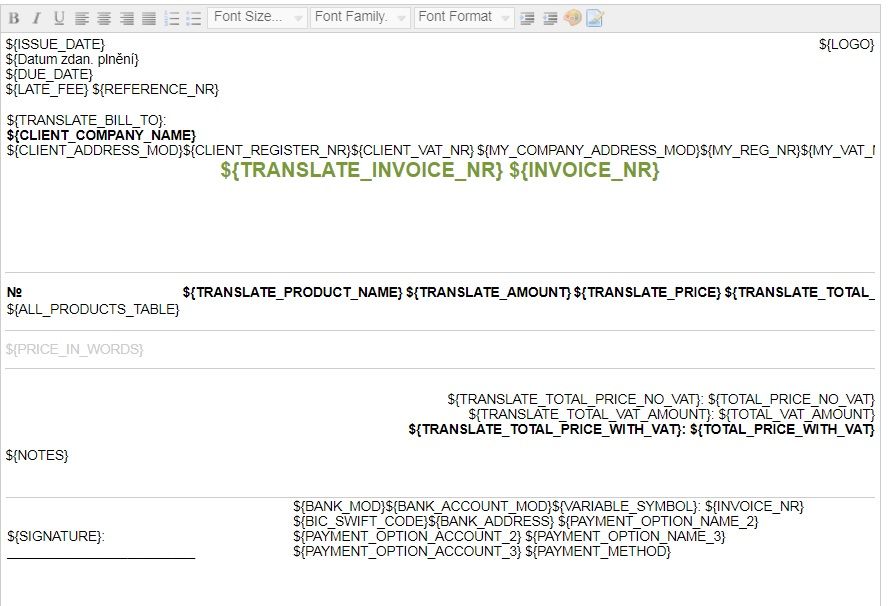888x606 pixels.
Task: Click the ${PAYMENT_OPTION_NAME_3} placeholder
Action: (625, 536)
